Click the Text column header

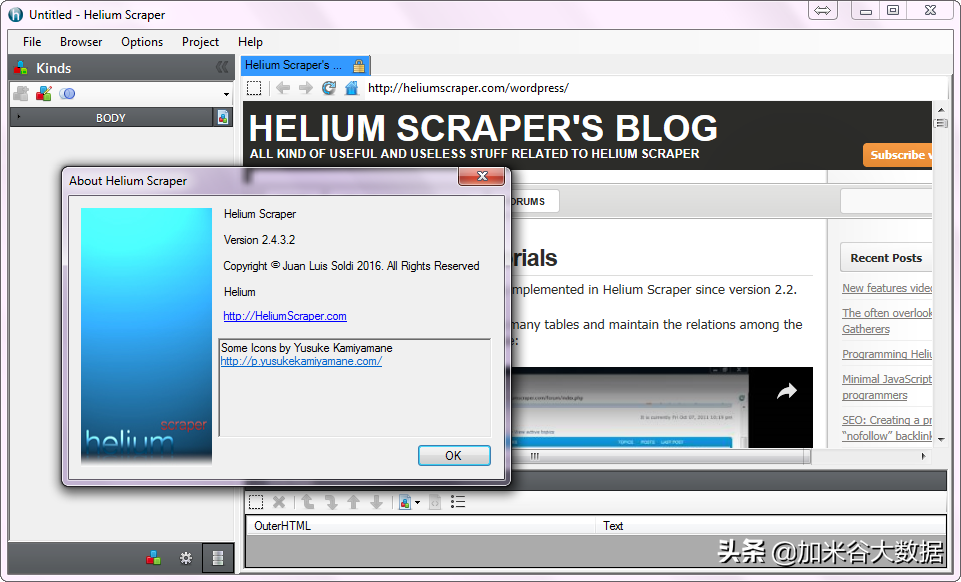(770, 526)
